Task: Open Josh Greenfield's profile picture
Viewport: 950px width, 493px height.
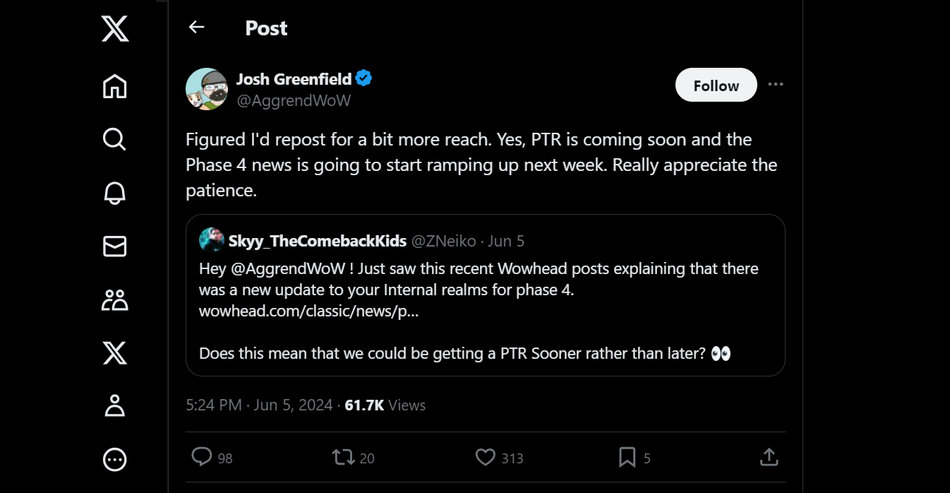Action: [207, 89]
